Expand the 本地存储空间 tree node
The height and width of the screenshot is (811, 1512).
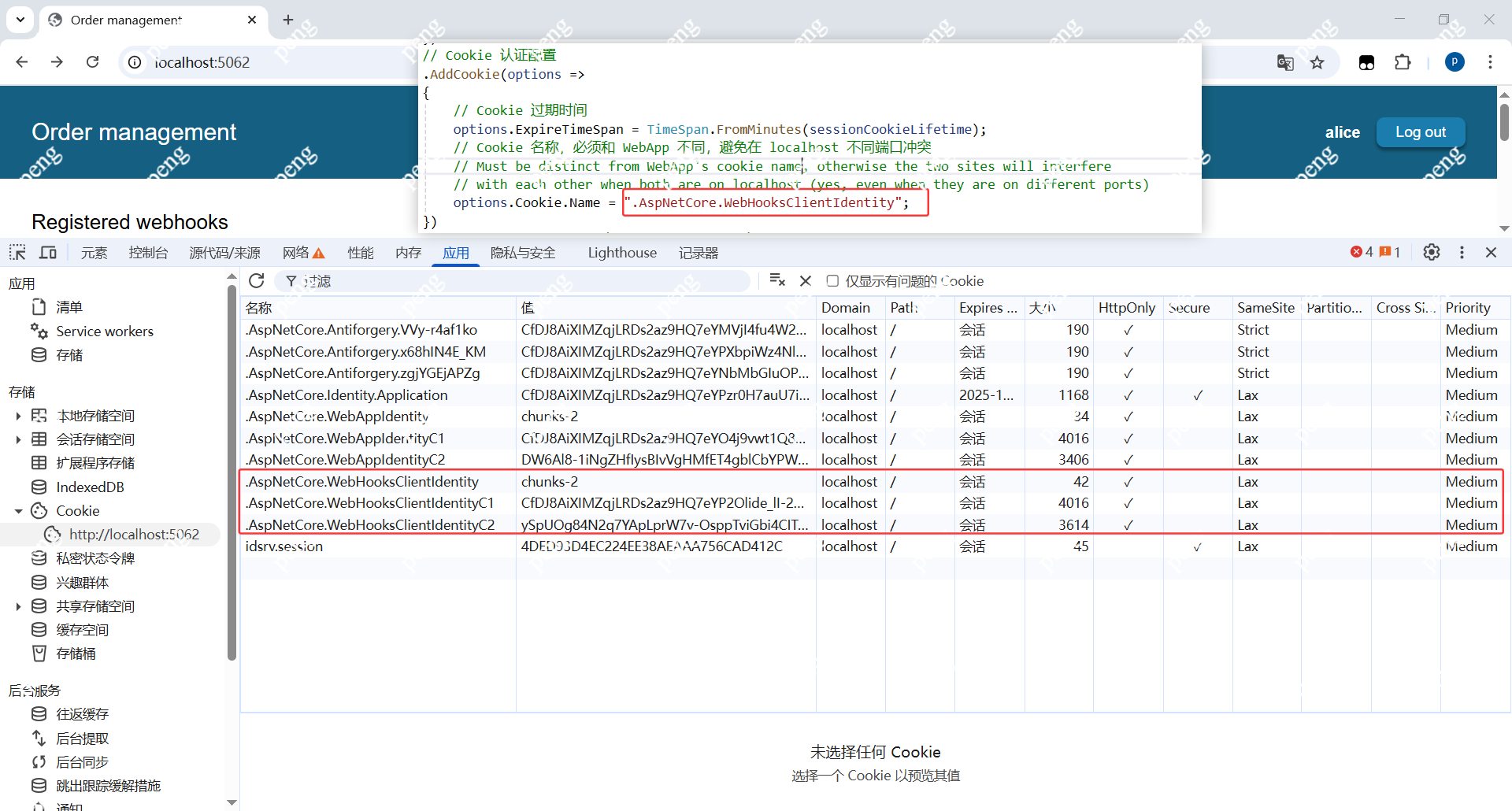(x=18, y=416)
